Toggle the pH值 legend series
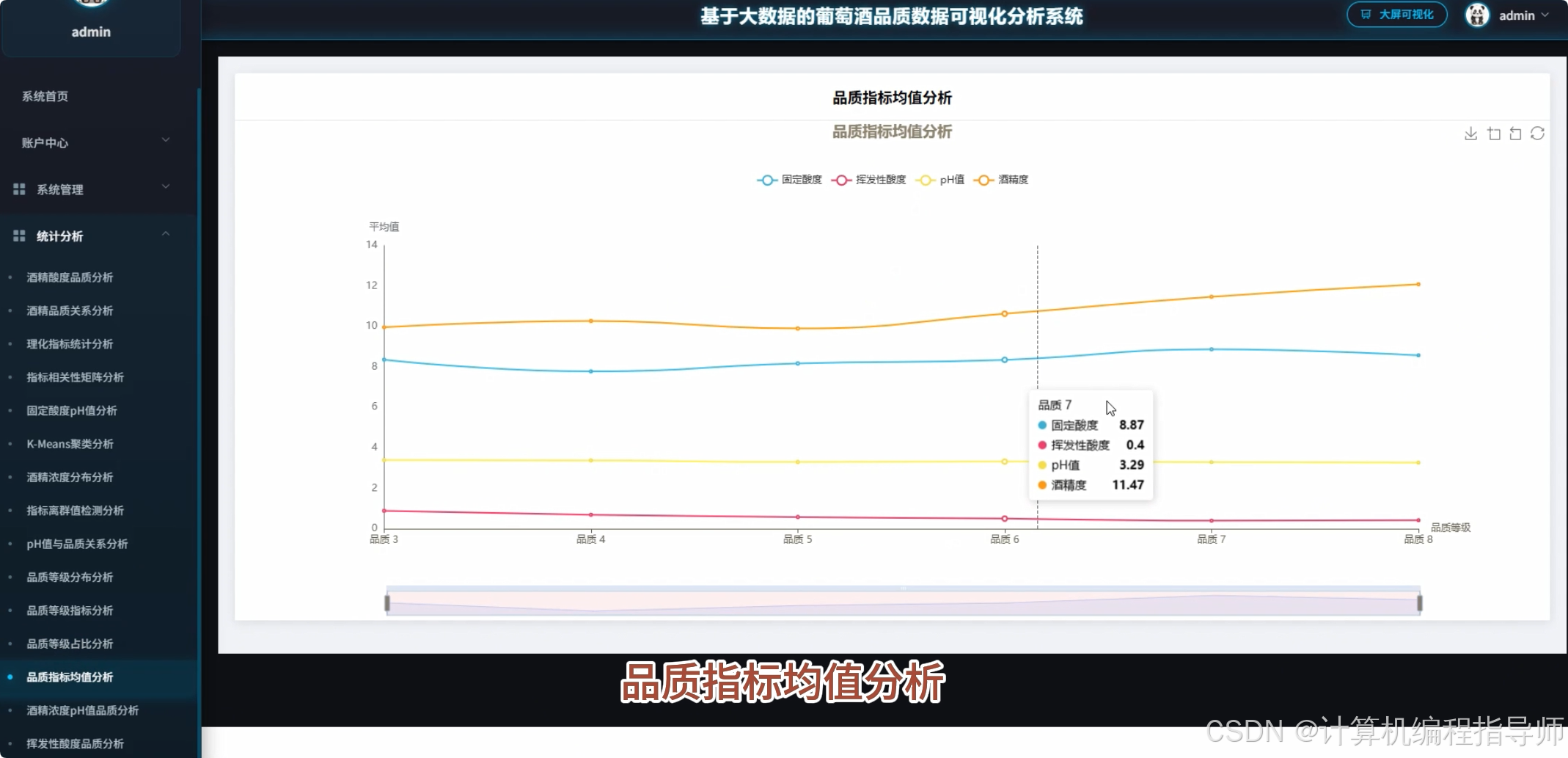This screenshot has width=1568, height=758. pyautogui.click(x=940, y=180)
